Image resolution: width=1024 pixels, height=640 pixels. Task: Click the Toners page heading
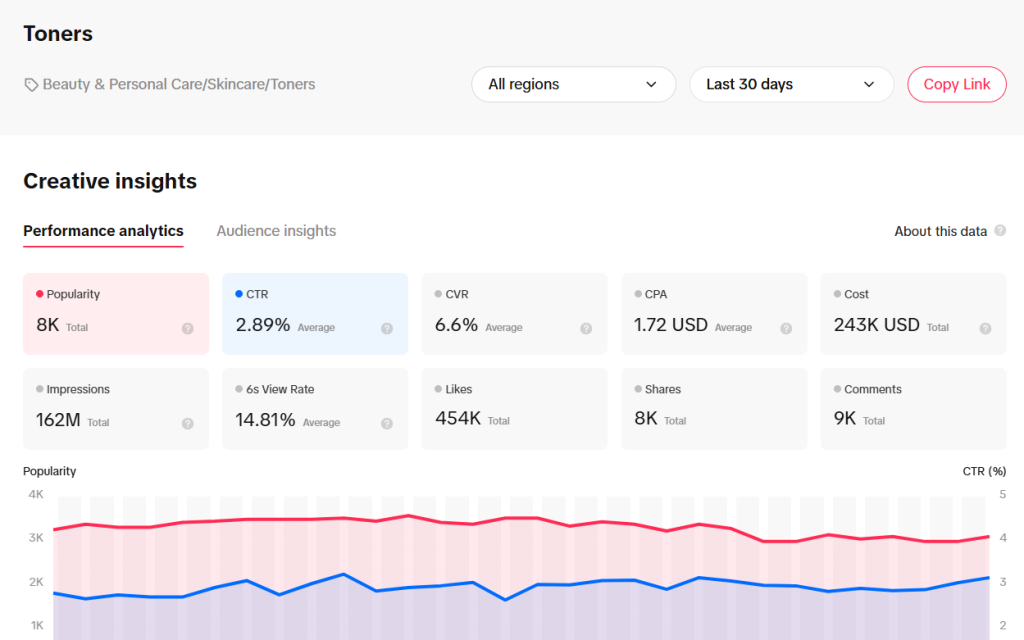tap(58, 34)
